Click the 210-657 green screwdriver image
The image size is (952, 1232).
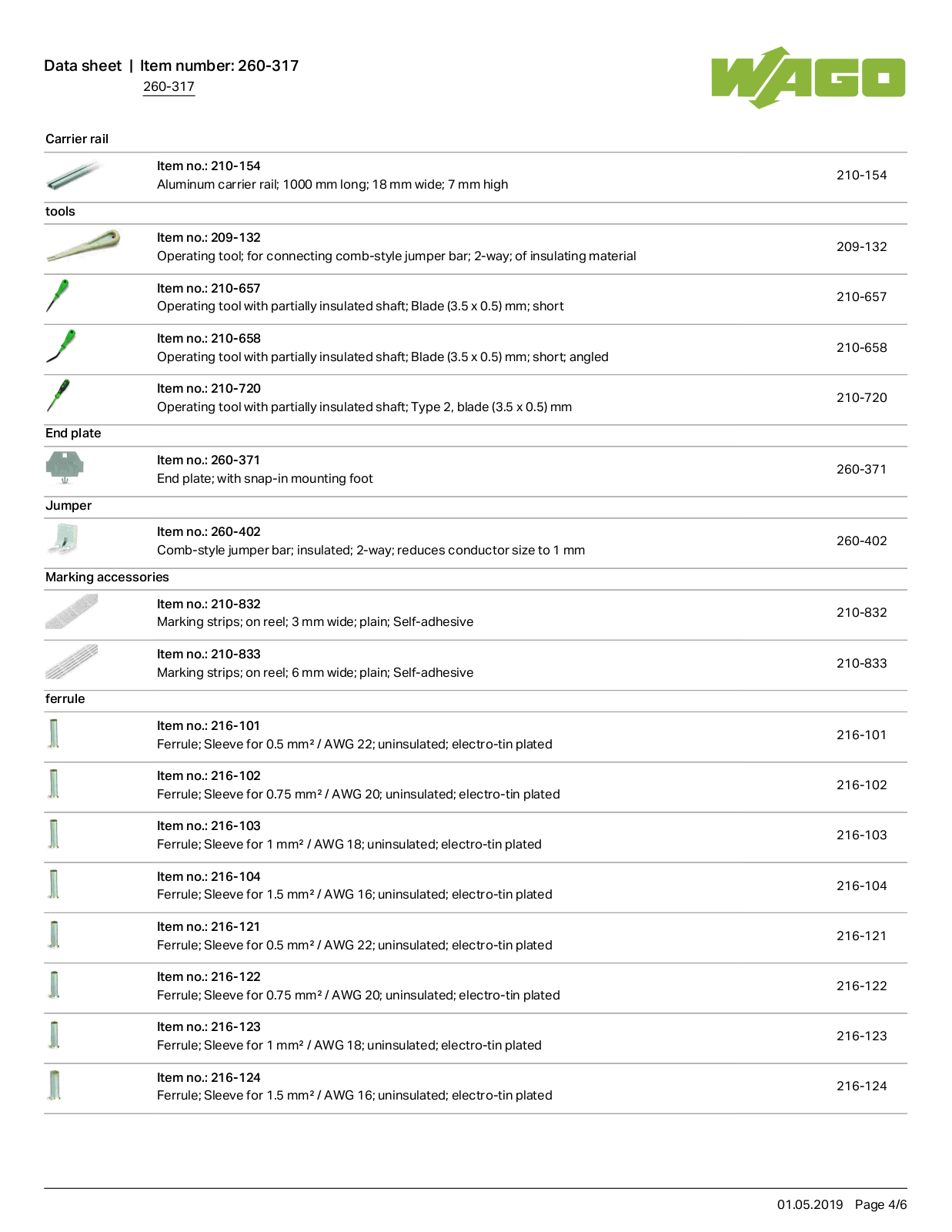(x=58, y=296)
